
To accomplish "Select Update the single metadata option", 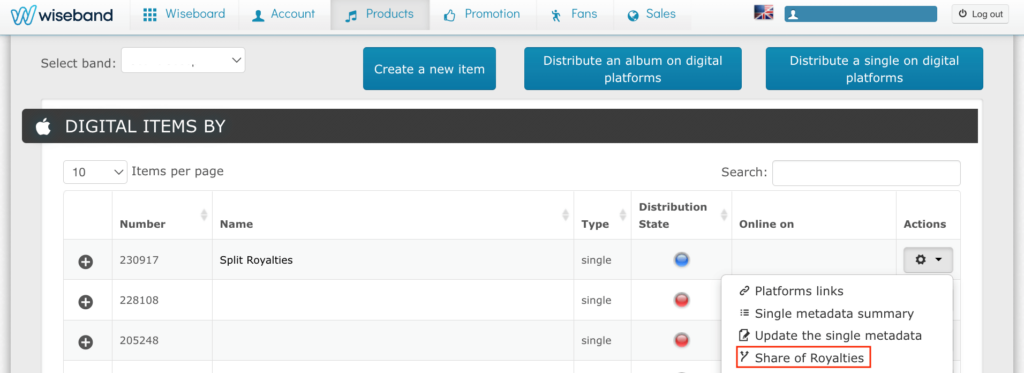I will tap(830, 336).
